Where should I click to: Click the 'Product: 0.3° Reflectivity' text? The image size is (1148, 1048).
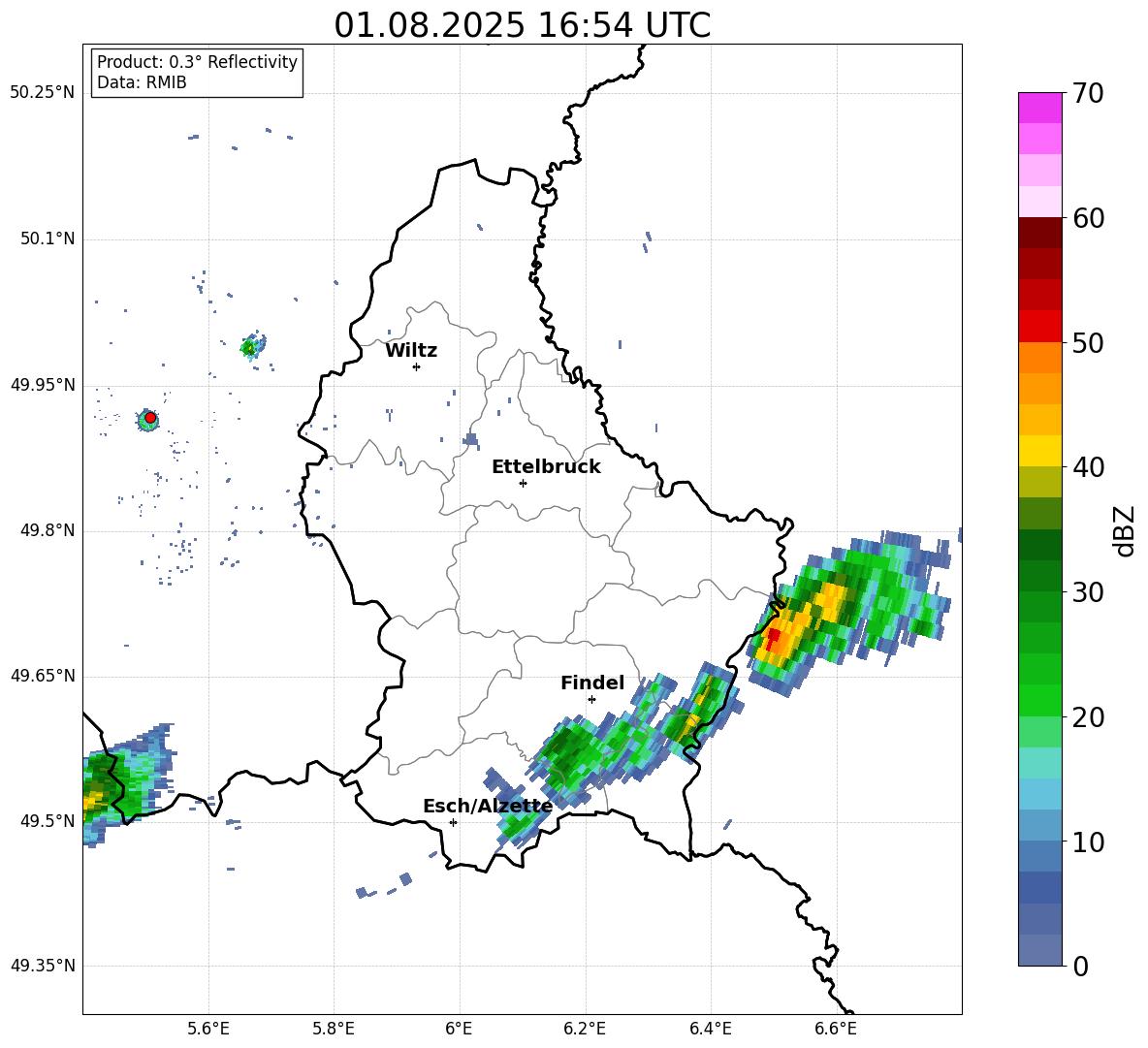tap(197, 61)
